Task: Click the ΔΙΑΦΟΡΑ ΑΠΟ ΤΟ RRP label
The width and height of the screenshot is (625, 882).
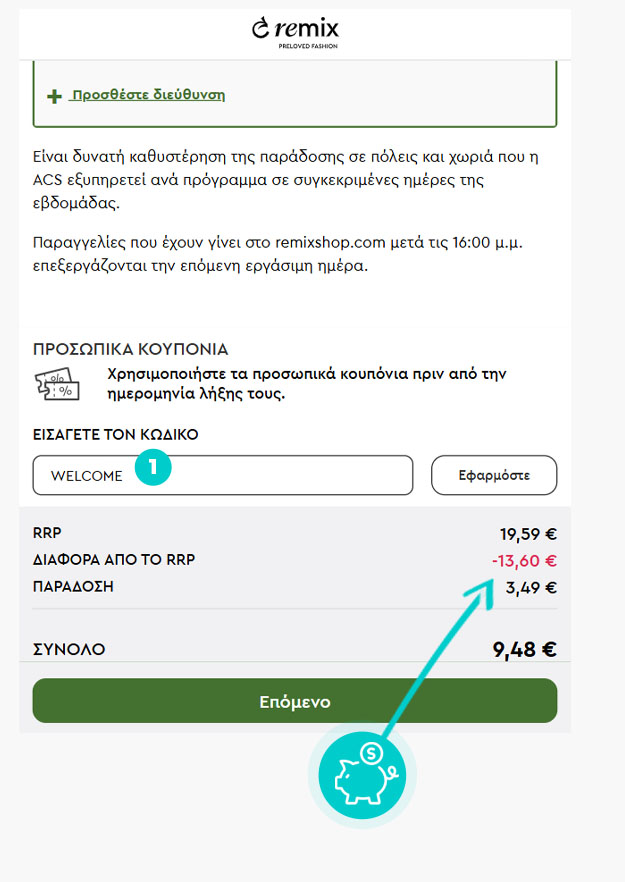Action: click(114, 560)
